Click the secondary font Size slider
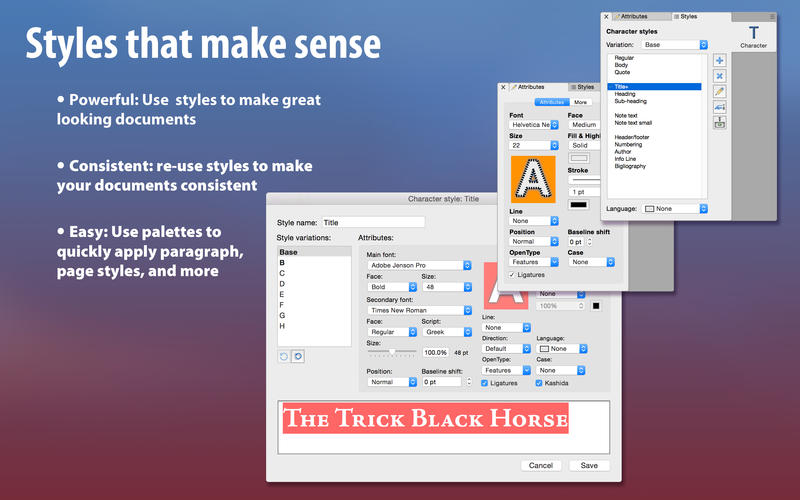Image resolution: width=800 pixels, height=500 pixels. pos(393,352)
